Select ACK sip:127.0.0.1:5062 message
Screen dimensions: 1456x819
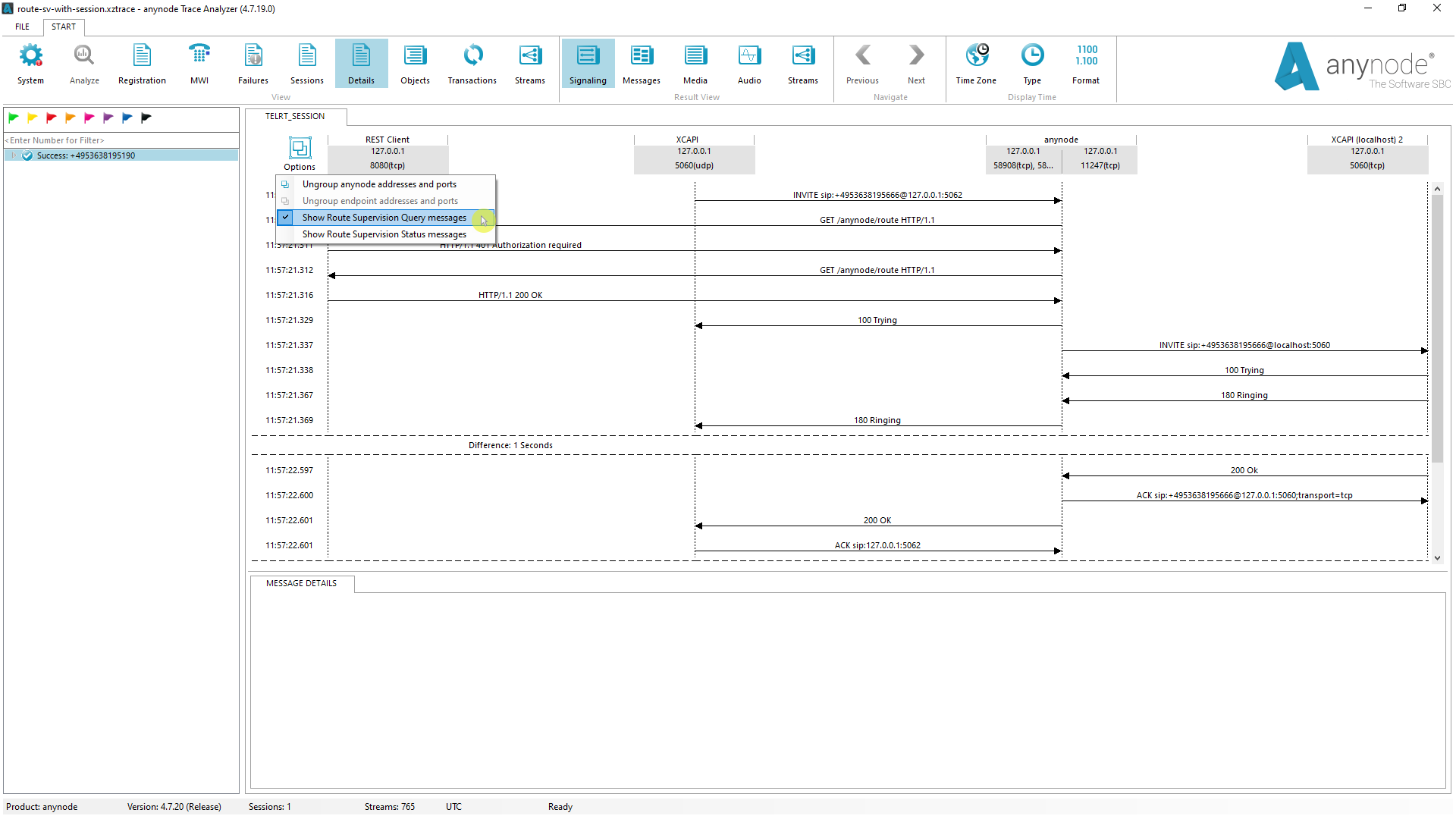coord(877,545)
